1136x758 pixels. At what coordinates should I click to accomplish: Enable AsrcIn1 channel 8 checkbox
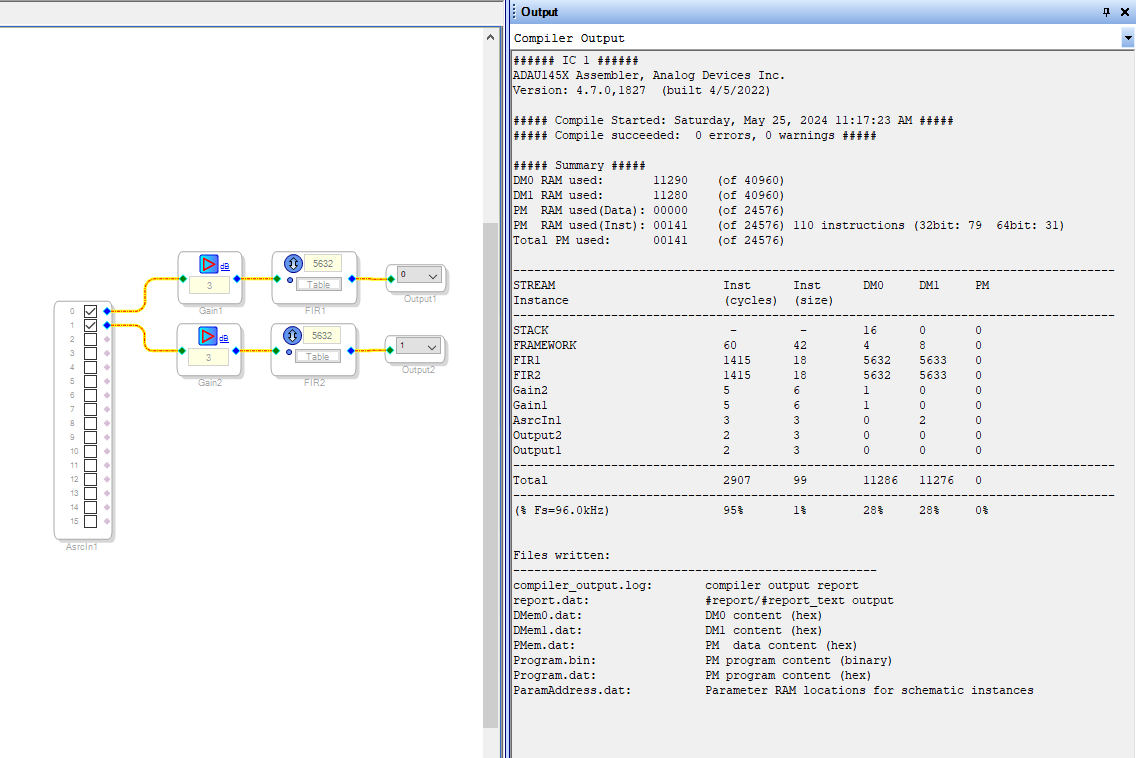pyautogui.click(x=91, y=423)
